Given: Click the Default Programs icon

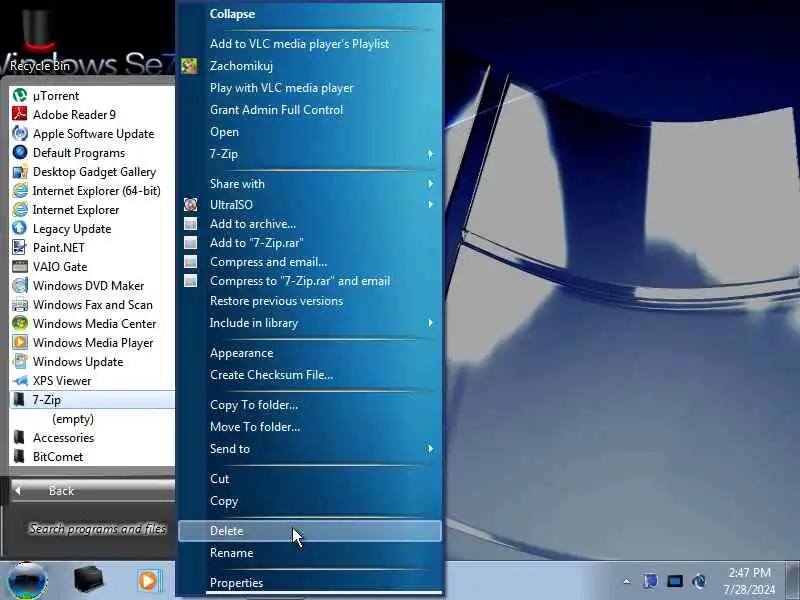Looking at the screenshot, I should pyautogui.click(x=20, y=153).
